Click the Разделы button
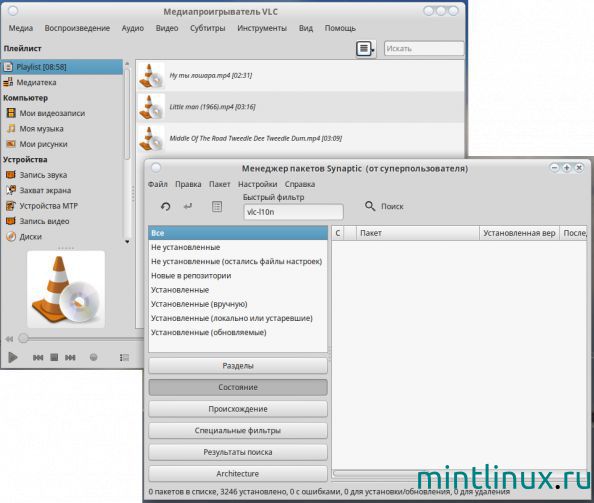The height and width of the screenshot is (503, 594). (x=238, y=366)
